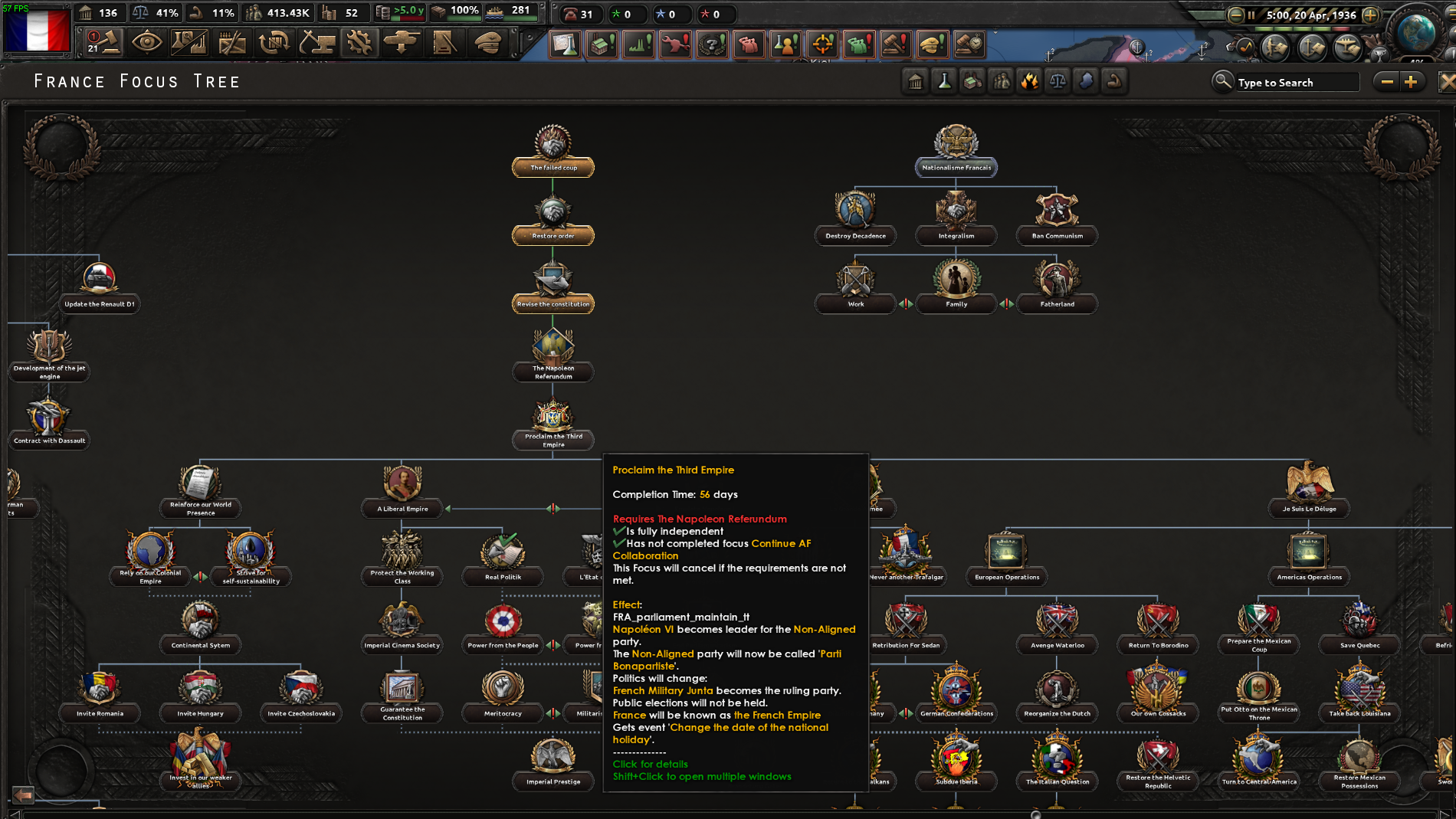
Task: Select the A Liberal Empire focus
Action: pos(402,493)
